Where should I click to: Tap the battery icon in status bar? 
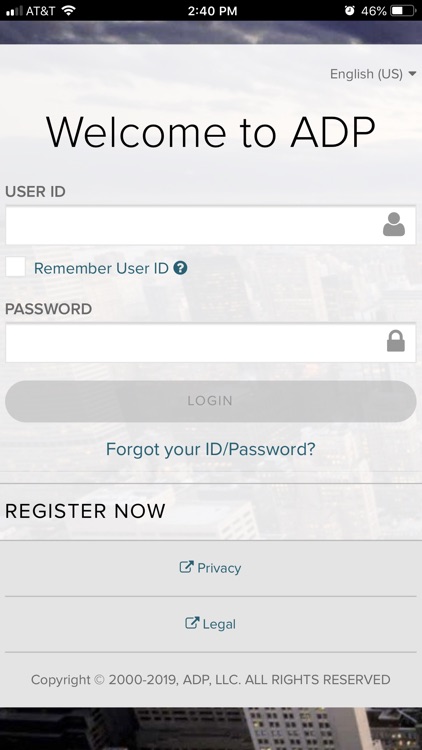coord(403,11)
